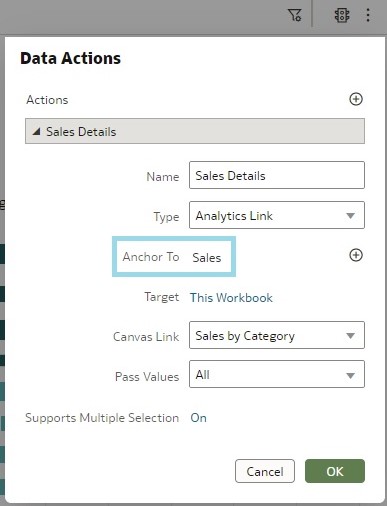Screen dimensions: 387x506
Task: Click the Canvas Link label
Action: pos(146,337)
